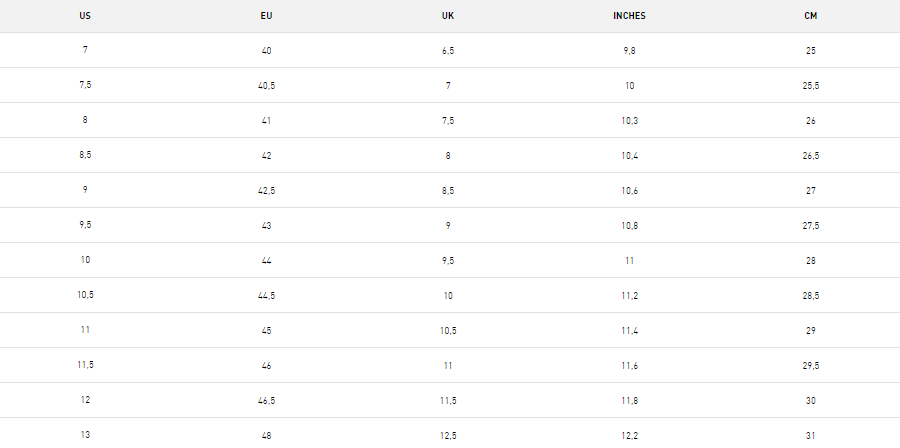
Task: Select EU size 40,5 cell
Action: tap(266, 85)
